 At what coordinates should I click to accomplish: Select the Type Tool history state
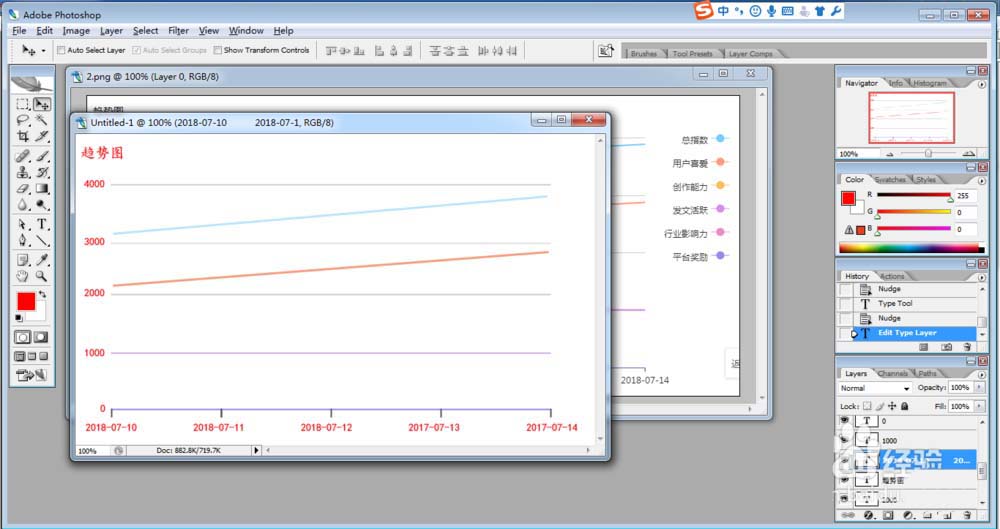pyautogui.click(x=895, y=303)
